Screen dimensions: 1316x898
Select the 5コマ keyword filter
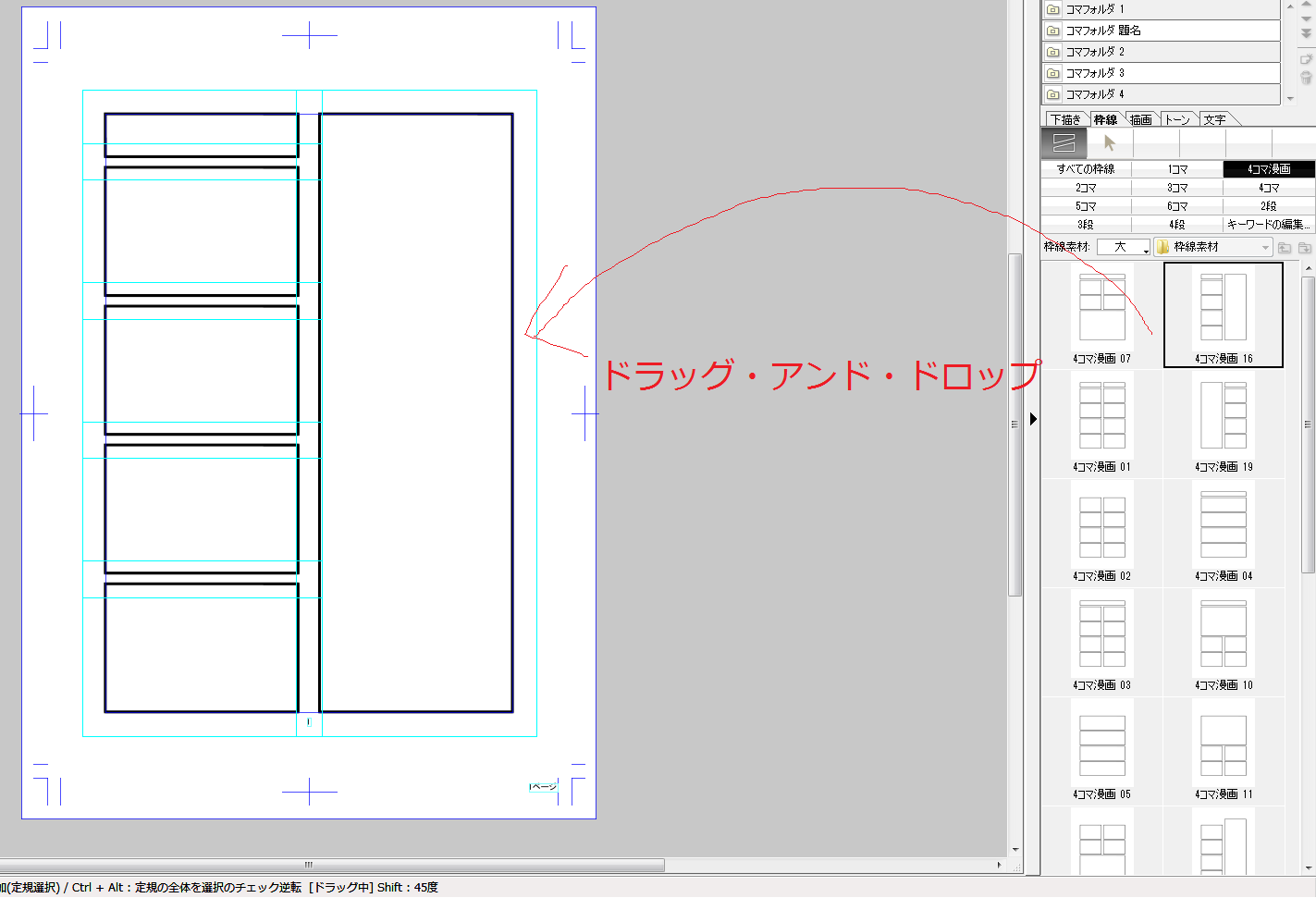(1086, 206)
